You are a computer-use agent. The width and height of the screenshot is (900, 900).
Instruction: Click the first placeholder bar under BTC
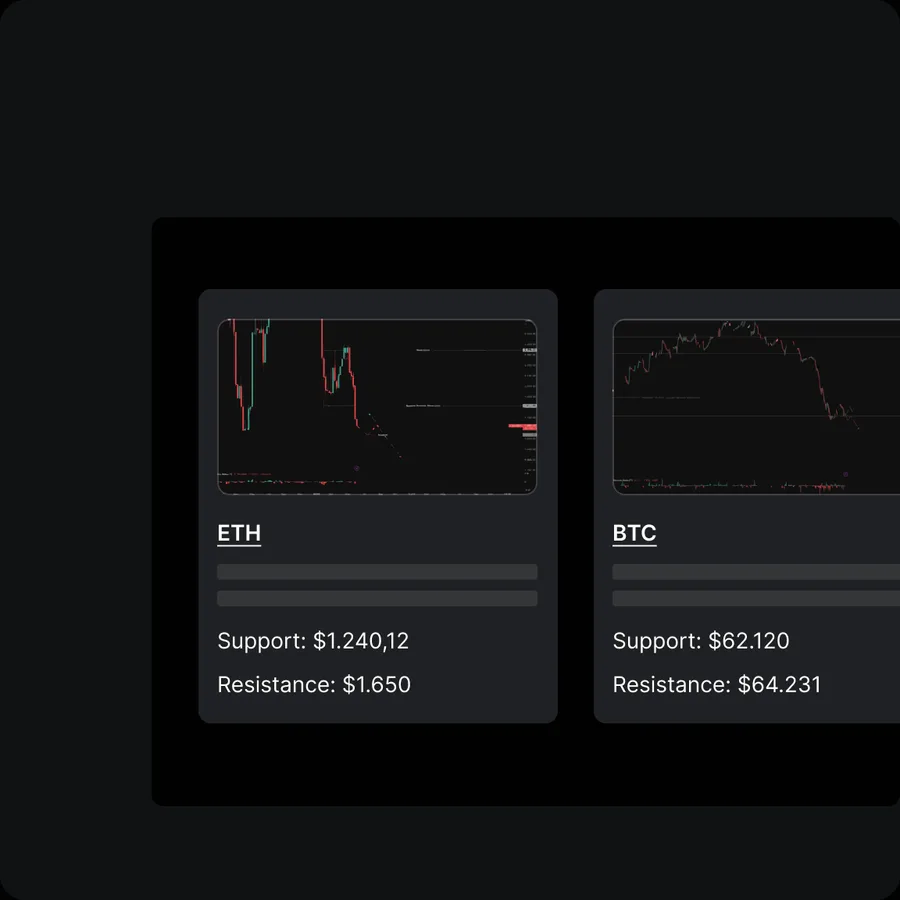757,572
